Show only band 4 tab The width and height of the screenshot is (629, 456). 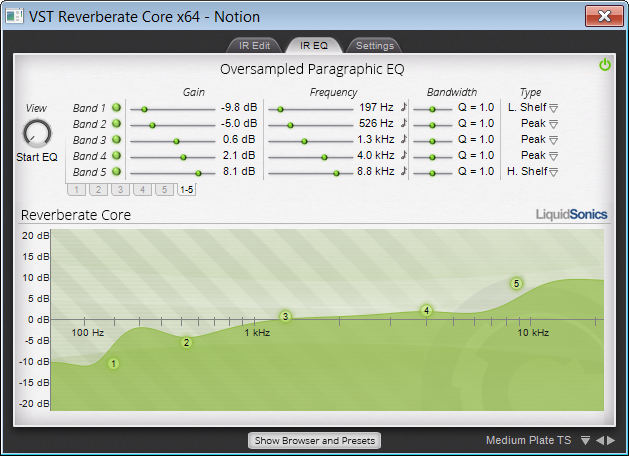142,190
